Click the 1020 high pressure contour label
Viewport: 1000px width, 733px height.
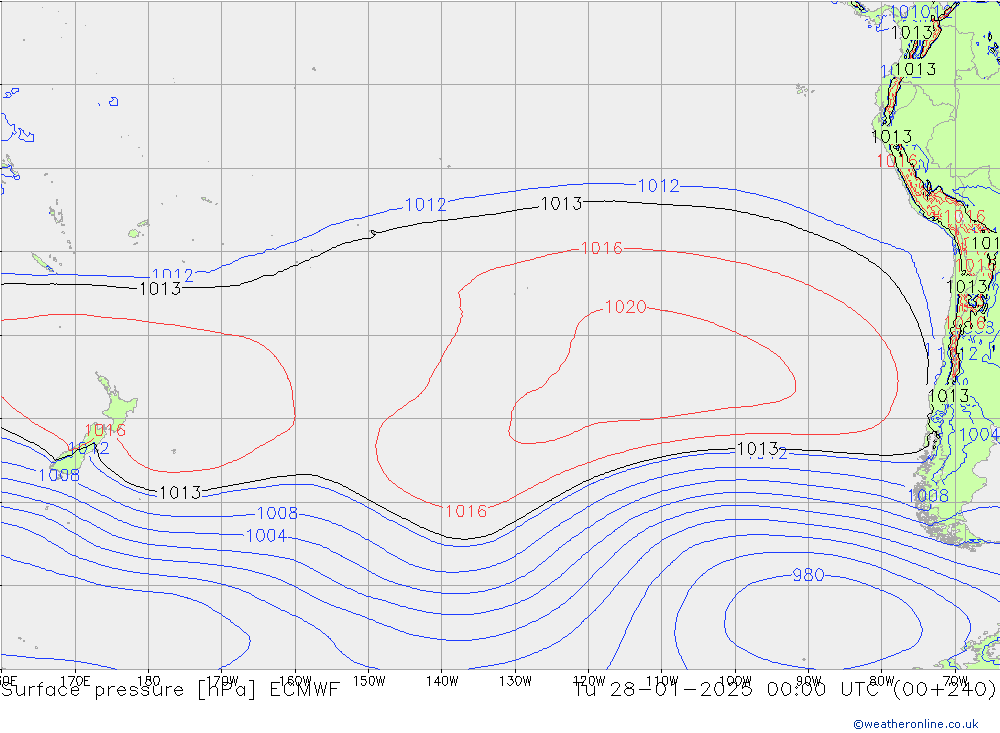625,307
